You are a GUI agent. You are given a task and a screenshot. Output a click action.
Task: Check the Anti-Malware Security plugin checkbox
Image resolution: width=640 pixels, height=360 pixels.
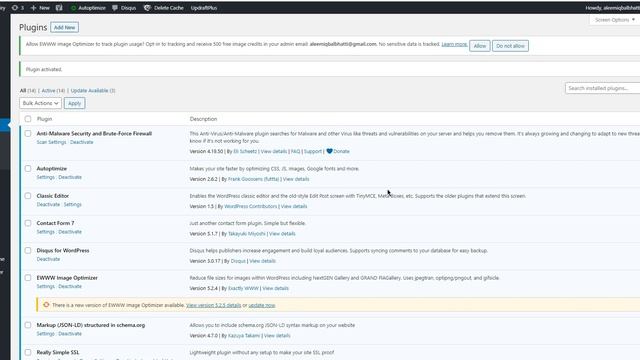(28, 133)
